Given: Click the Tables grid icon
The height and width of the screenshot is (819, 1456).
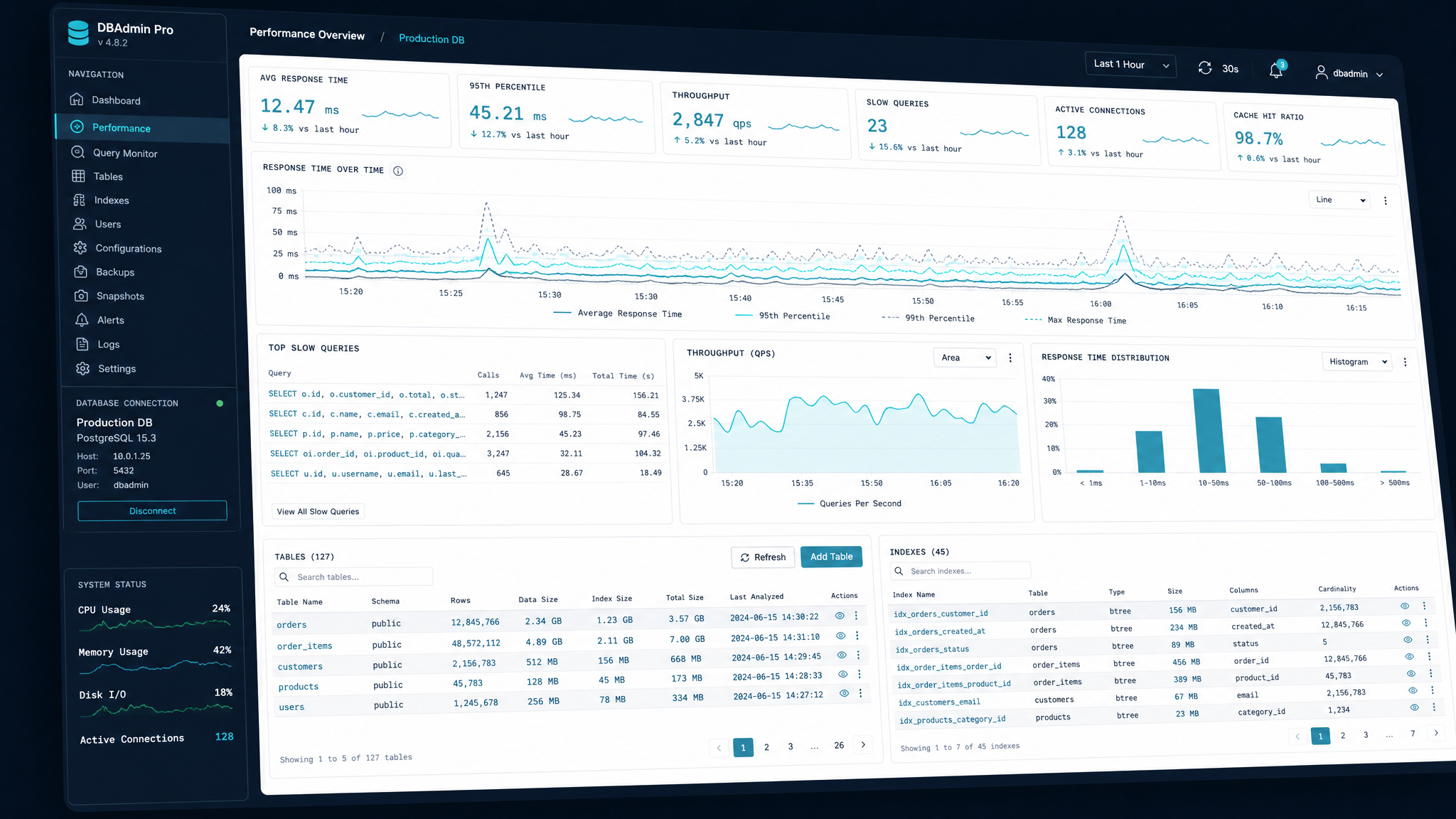Looking at the screenshot, I should coord(78,176).
